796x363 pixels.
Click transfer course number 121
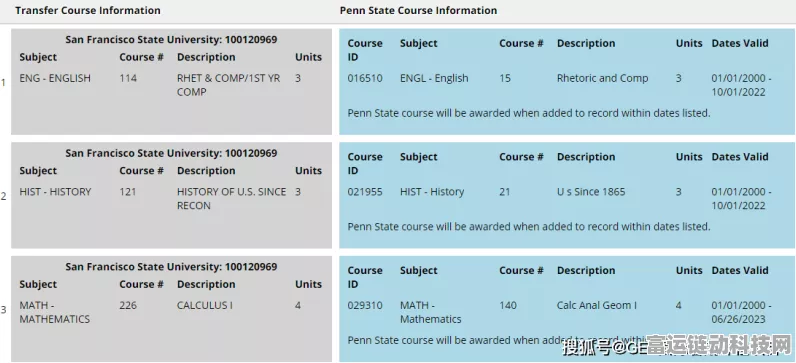(x=127, y=192)
